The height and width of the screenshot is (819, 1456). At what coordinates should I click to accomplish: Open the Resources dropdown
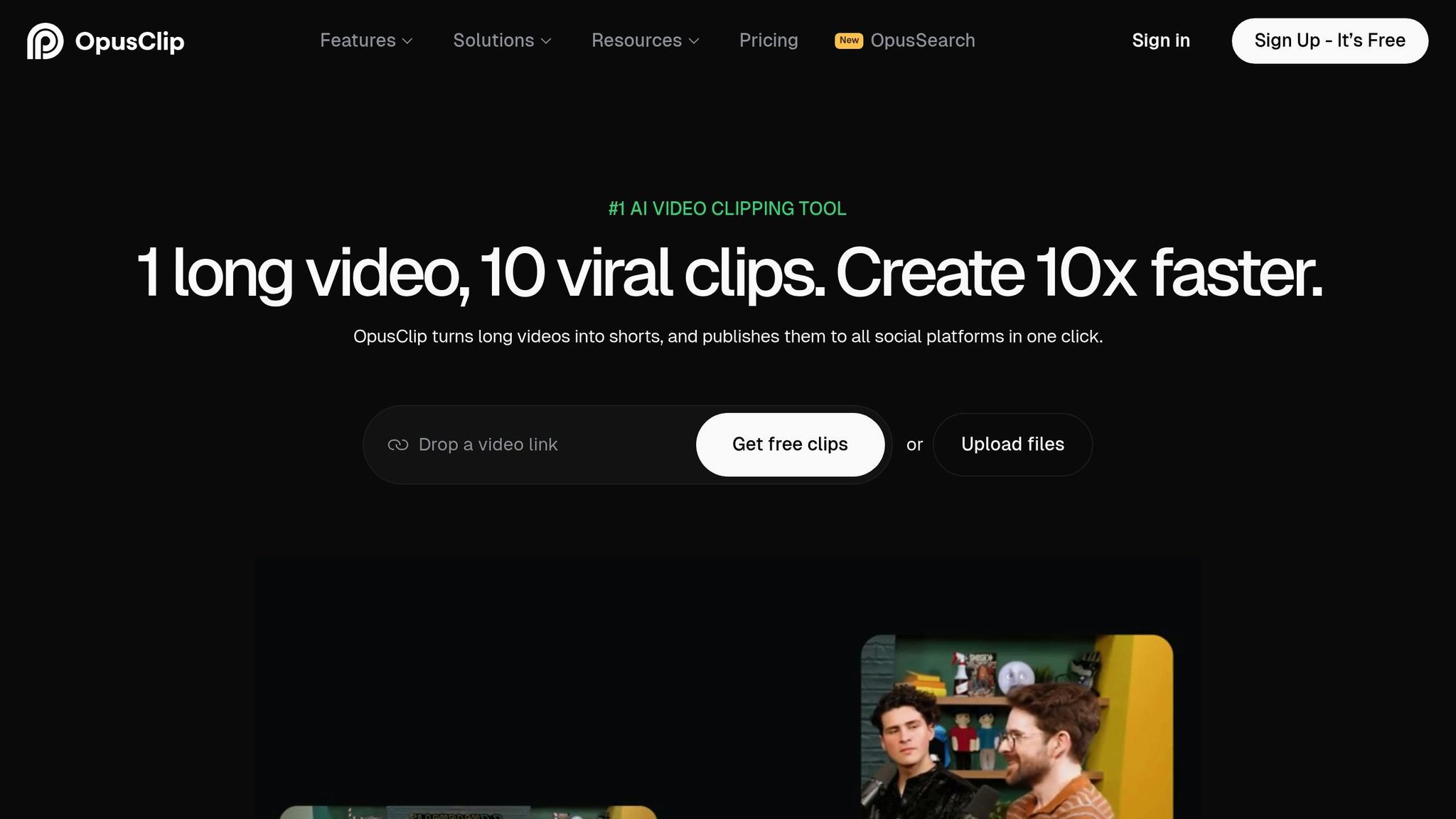(x=636, y=41)
